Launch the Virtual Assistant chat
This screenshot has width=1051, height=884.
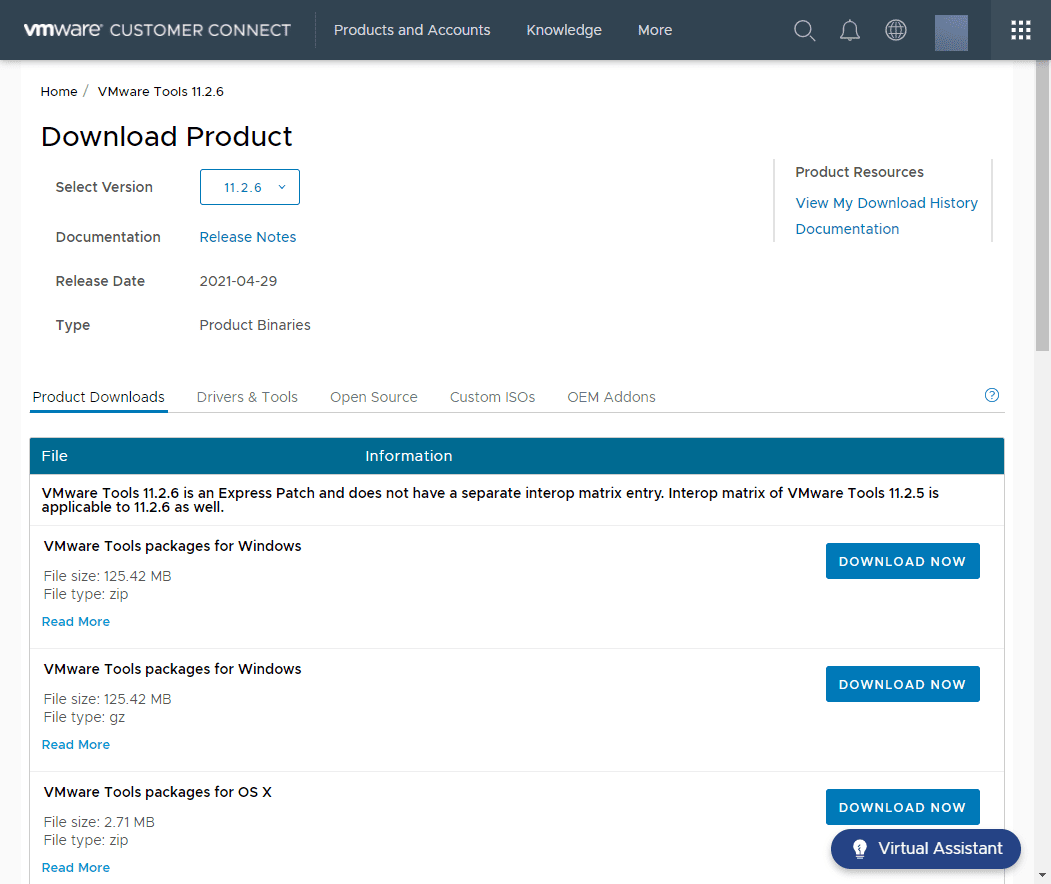click(925, 848)
